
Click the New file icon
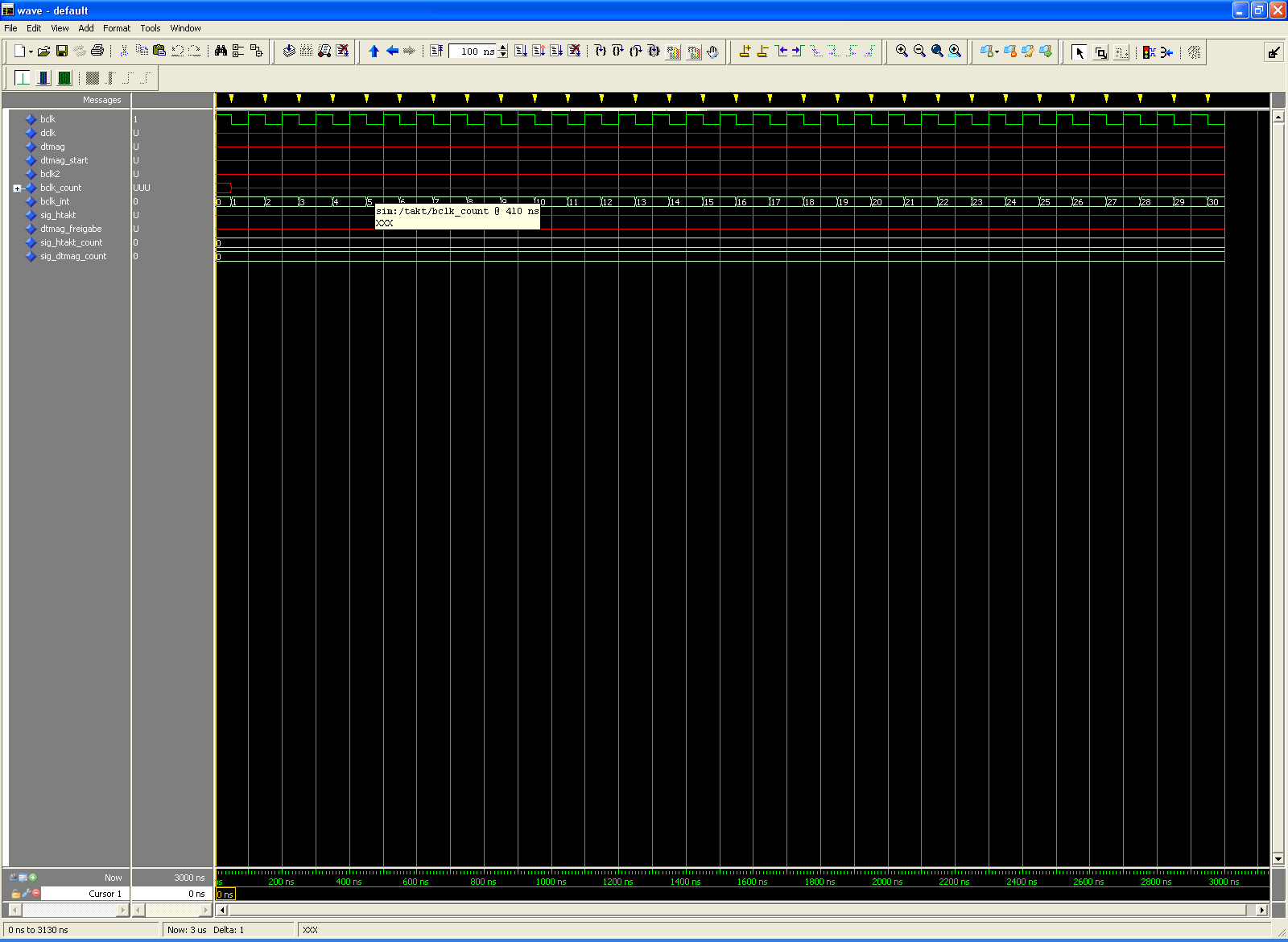pyautogui.click(x=19, y=51)
